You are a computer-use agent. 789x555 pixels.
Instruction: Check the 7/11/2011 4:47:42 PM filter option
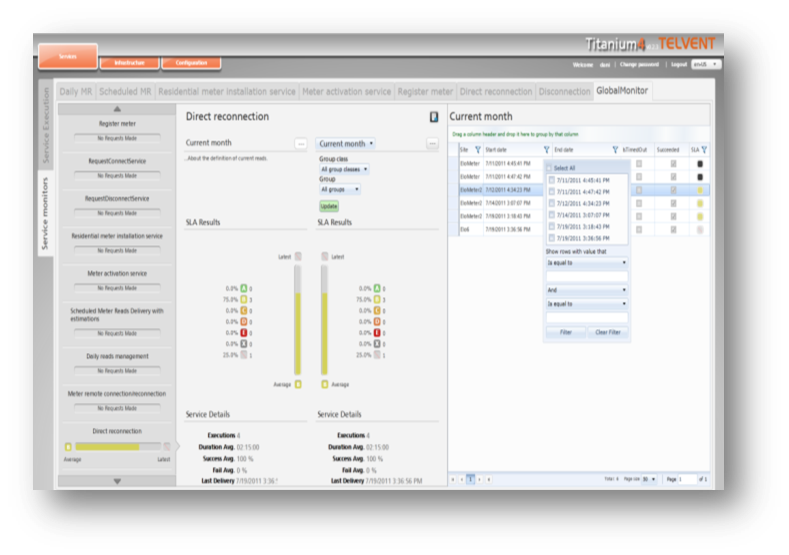(551, 192)
